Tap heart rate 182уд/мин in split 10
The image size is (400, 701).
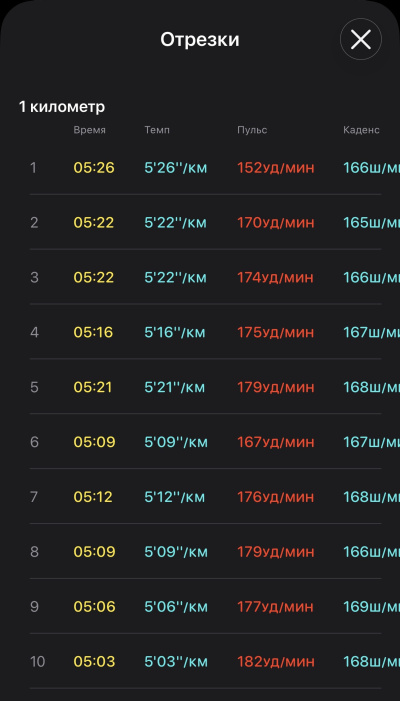tap(276, 662)
